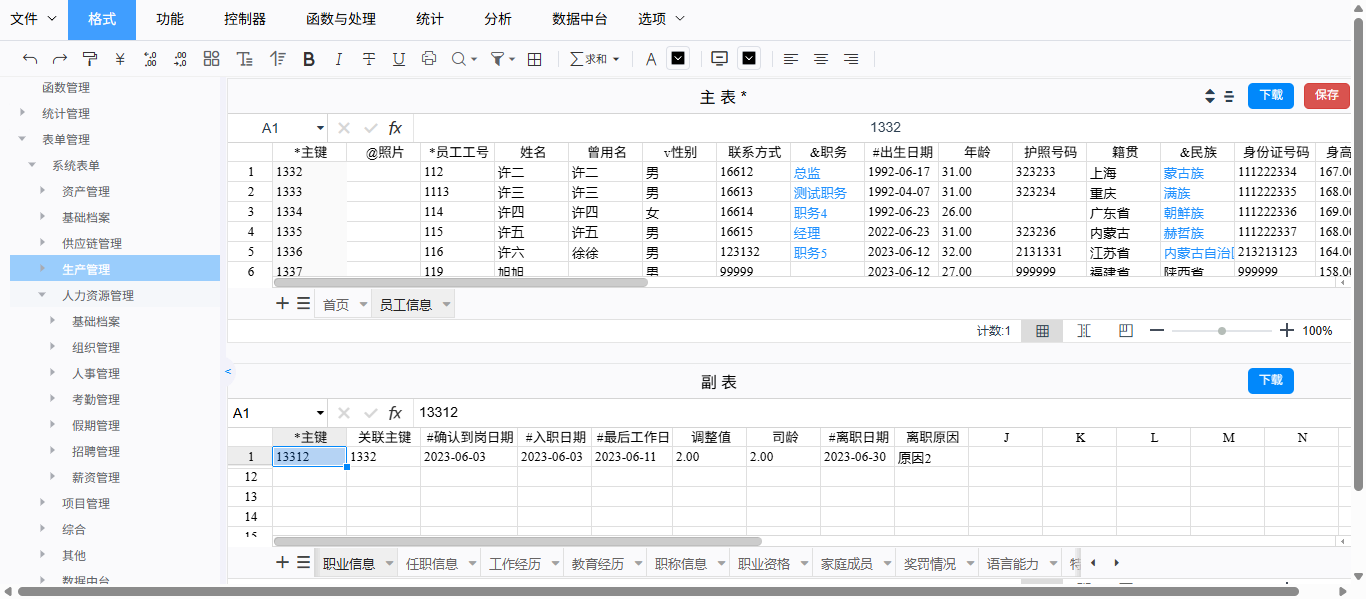Viewport: 1366px width, 599px height.
Task: Click the 总监 link in the 职务 column
Action: tap(807, 172)
